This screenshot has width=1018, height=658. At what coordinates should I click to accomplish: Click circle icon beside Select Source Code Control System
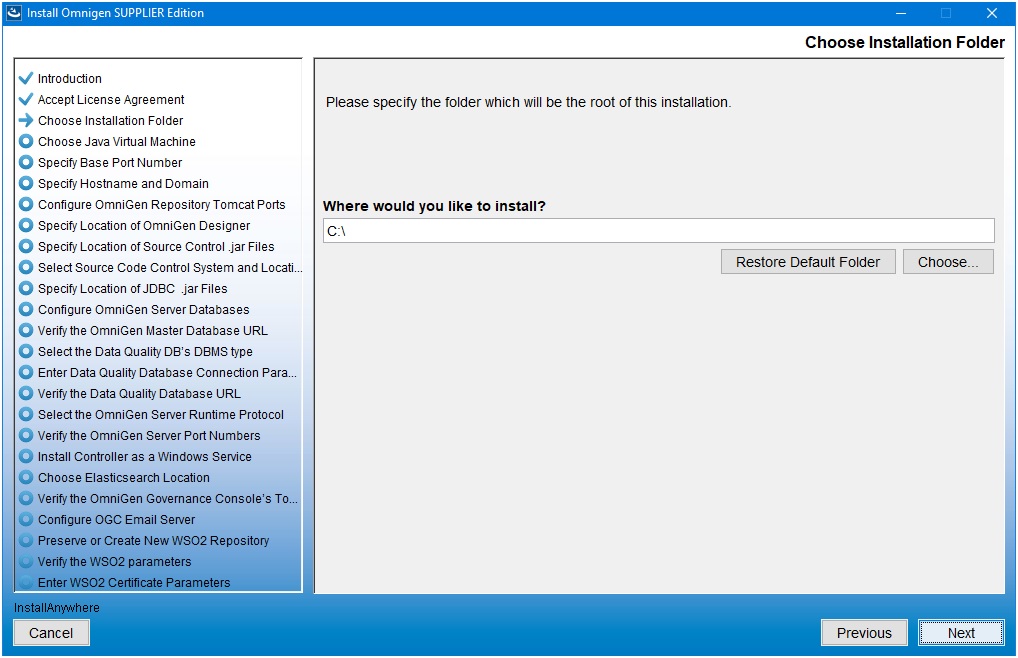click(26, 267)
